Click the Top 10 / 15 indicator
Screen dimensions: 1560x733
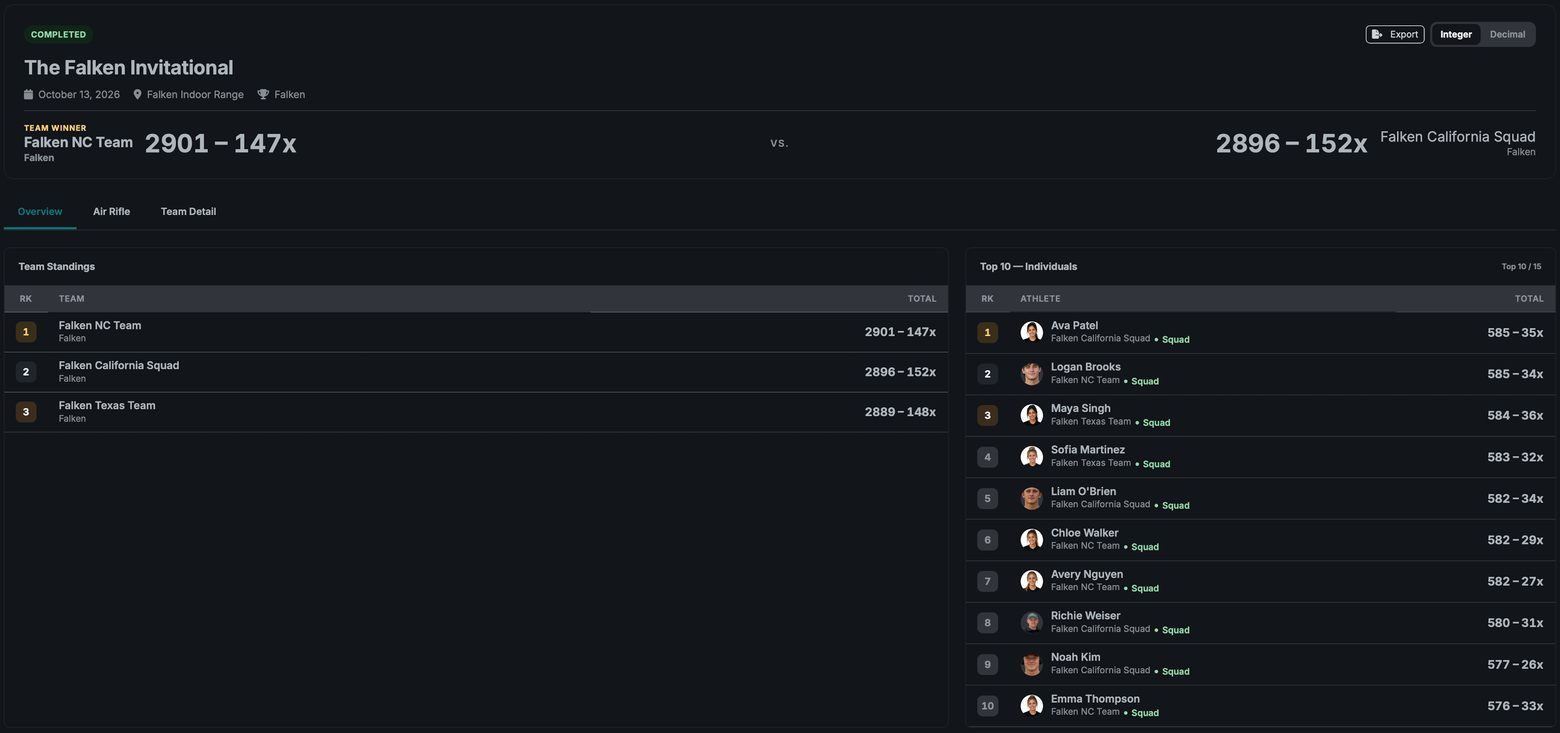point(1521,267)
